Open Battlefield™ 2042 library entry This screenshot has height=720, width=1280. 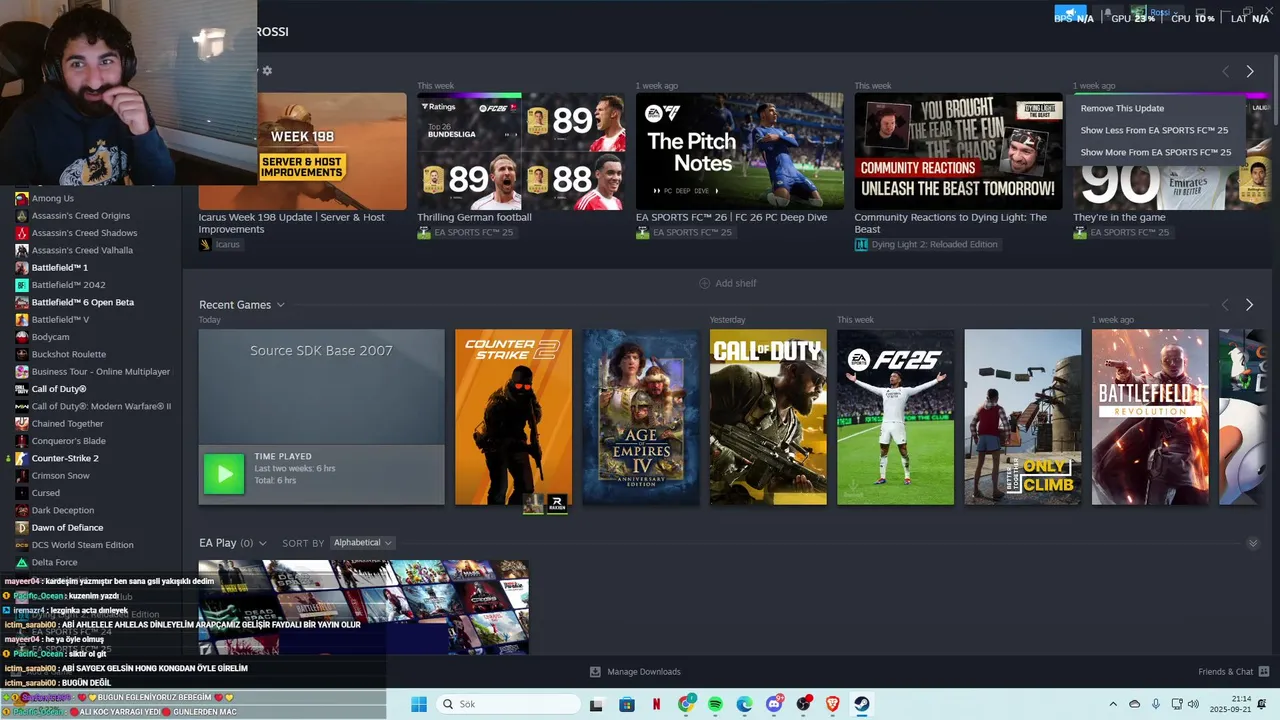pos(68,285)
